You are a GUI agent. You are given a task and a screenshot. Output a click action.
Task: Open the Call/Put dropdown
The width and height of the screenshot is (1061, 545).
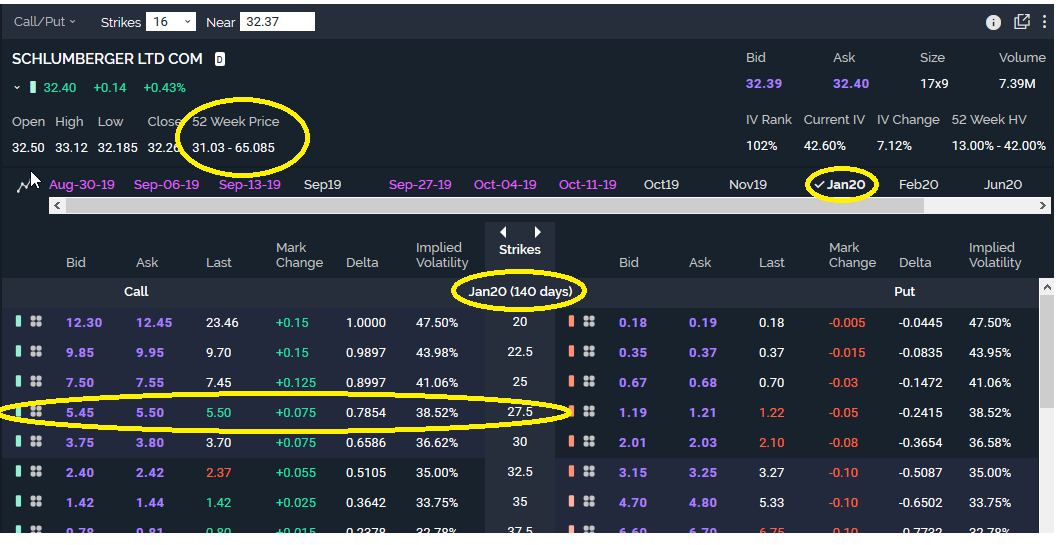pyautogui.click(x=45, y=22)
